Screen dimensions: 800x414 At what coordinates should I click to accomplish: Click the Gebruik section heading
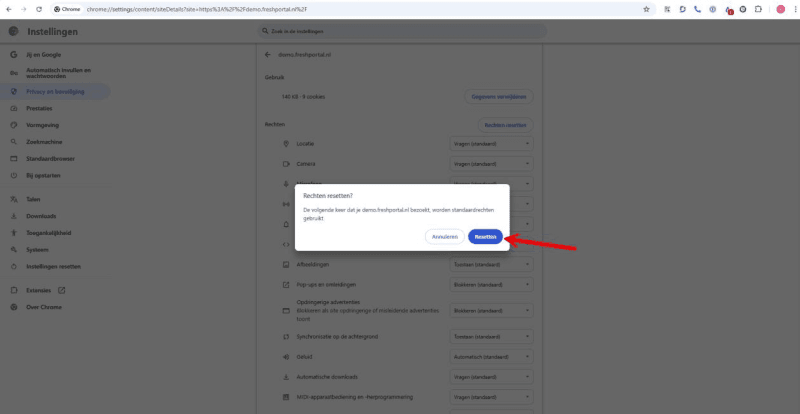pyautogui.click(x=274, y=77)
